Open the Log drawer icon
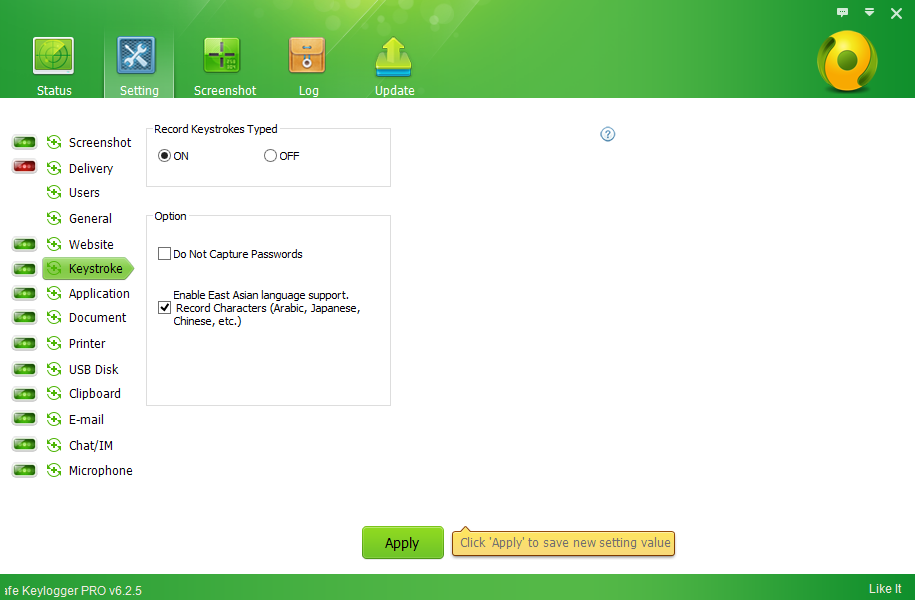The image size is (915, 600). [x=308, y=56]
